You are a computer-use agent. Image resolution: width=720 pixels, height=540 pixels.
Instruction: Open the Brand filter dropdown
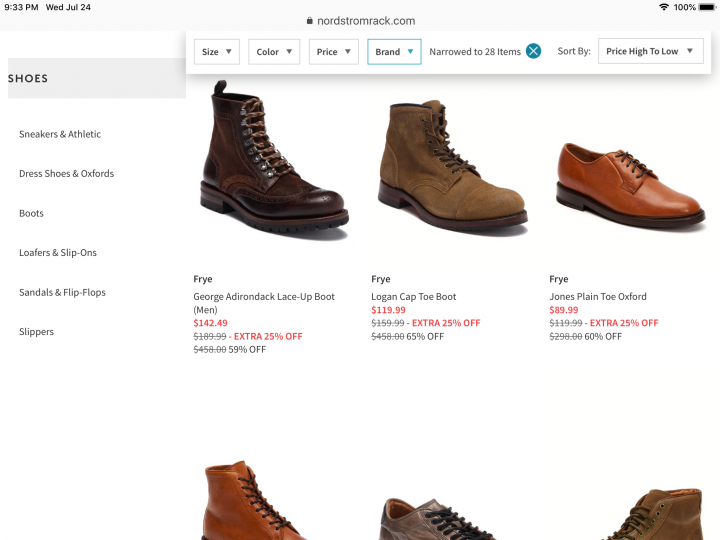click(394, 52)
